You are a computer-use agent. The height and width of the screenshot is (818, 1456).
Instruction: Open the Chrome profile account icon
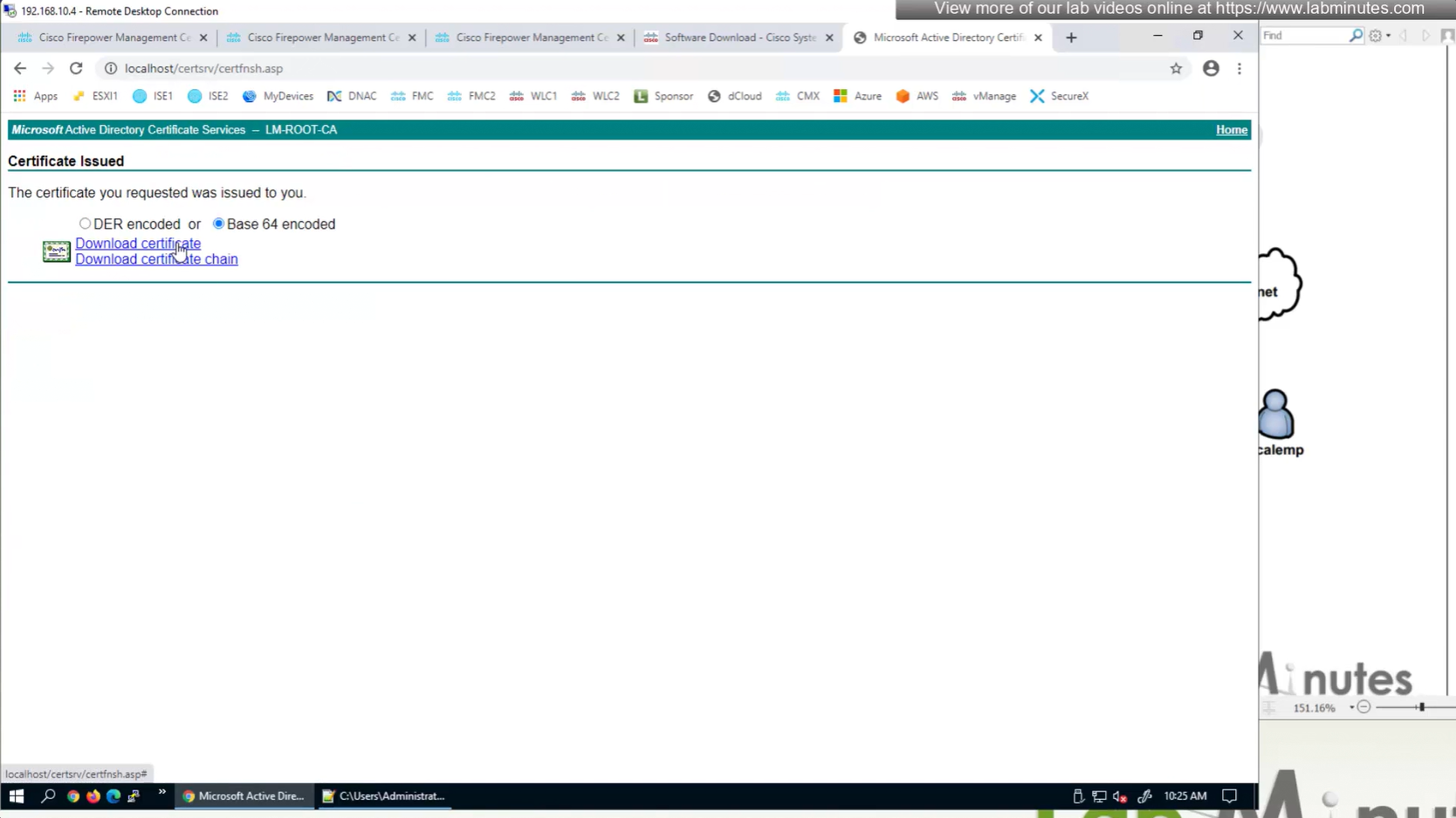(1211, 68)
